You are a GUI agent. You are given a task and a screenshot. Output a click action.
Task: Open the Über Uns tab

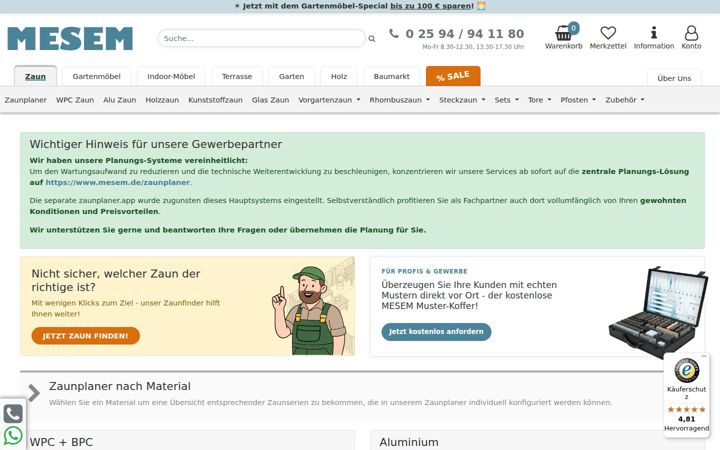click(x=674, y=78)
